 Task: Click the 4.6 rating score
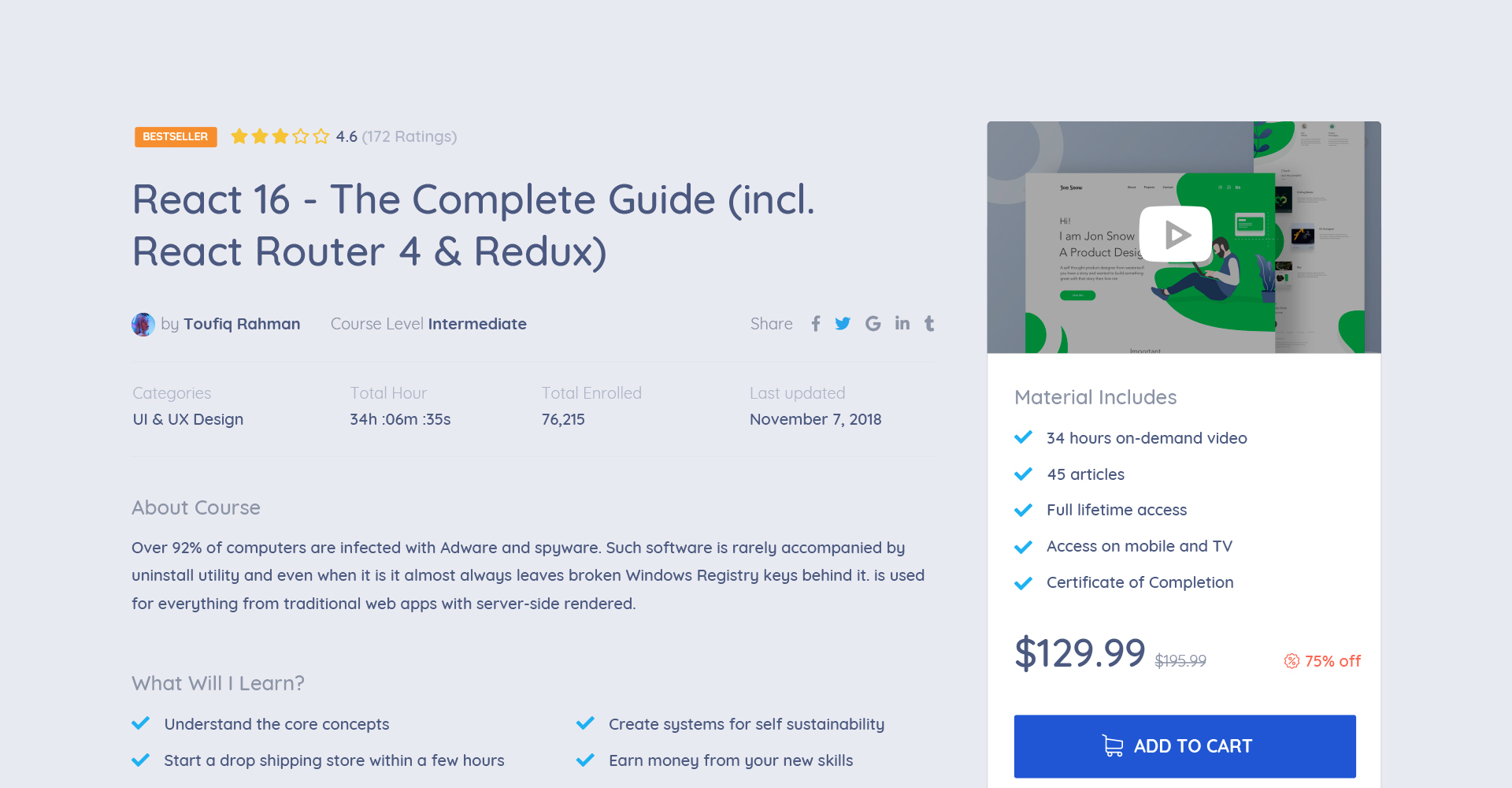[346, 136]
